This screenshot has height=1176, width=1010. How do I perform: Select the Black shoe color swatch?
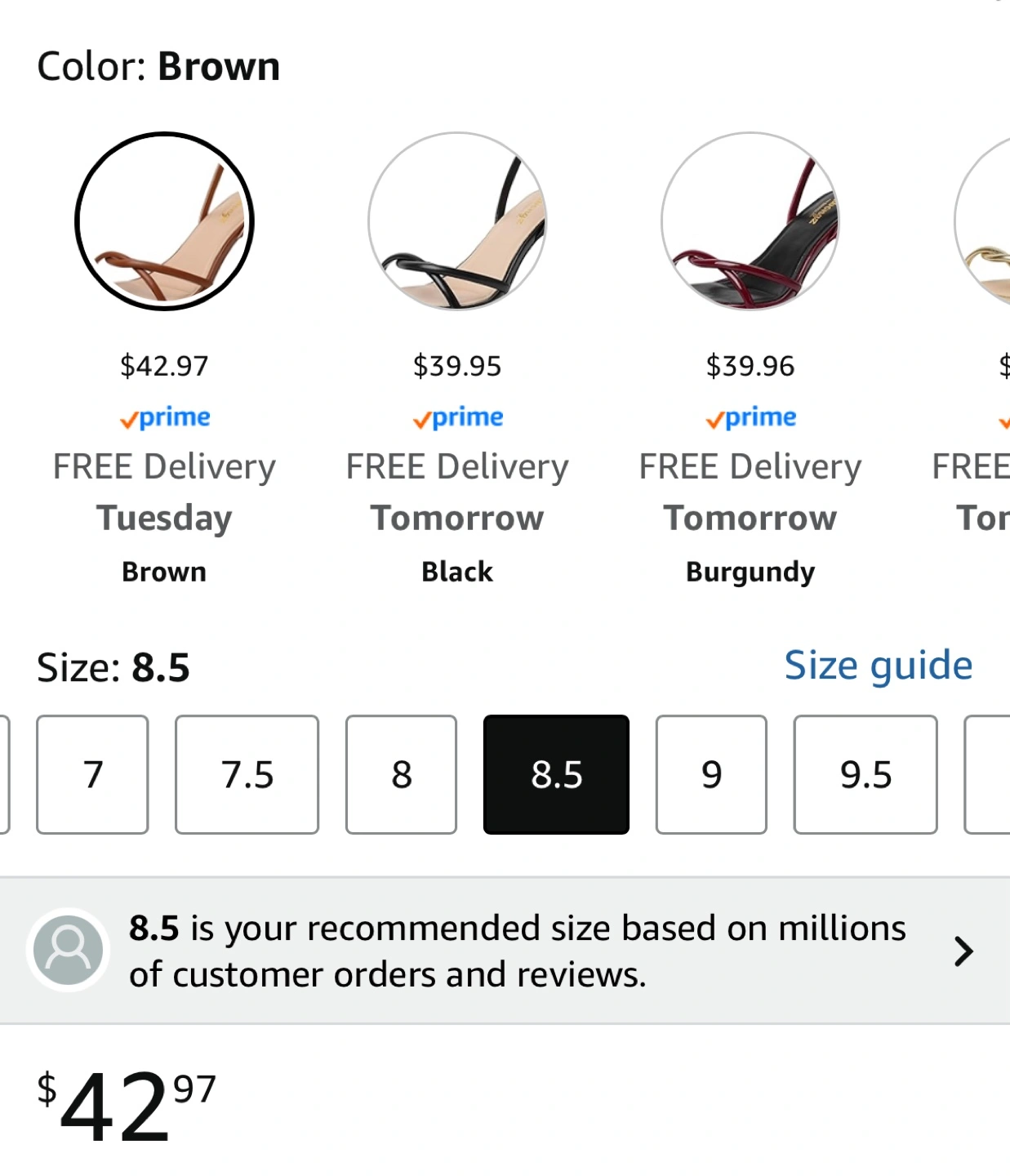click(457, 221)
